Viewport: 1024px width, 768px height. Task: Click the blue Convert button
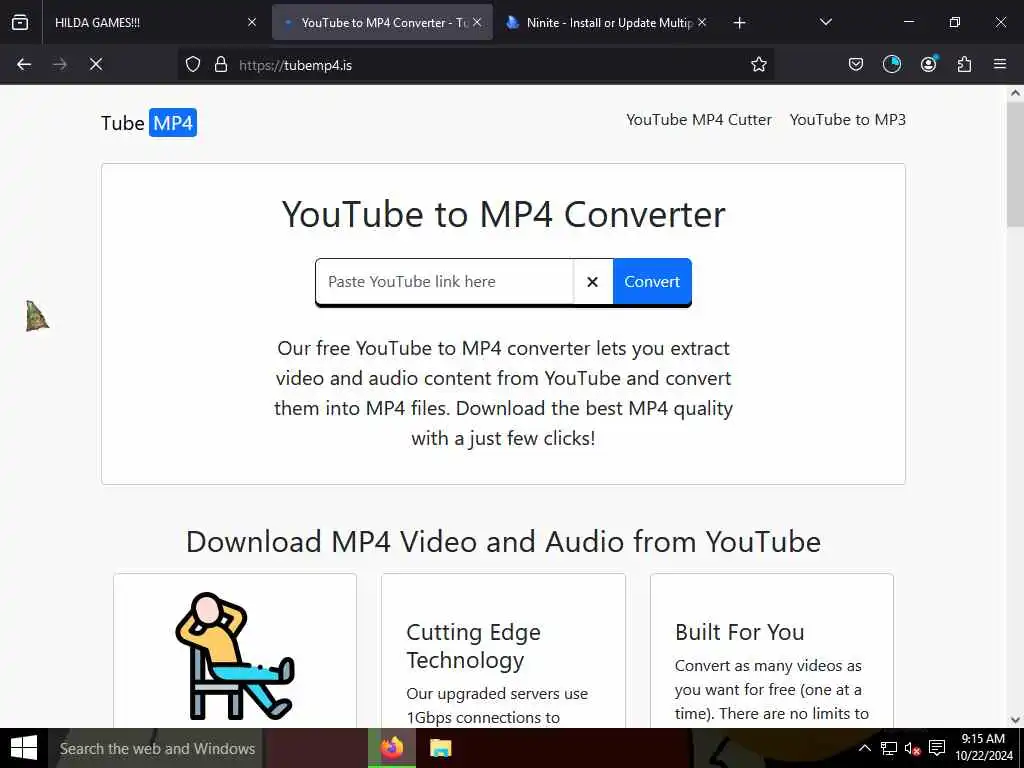pos(652,281)
